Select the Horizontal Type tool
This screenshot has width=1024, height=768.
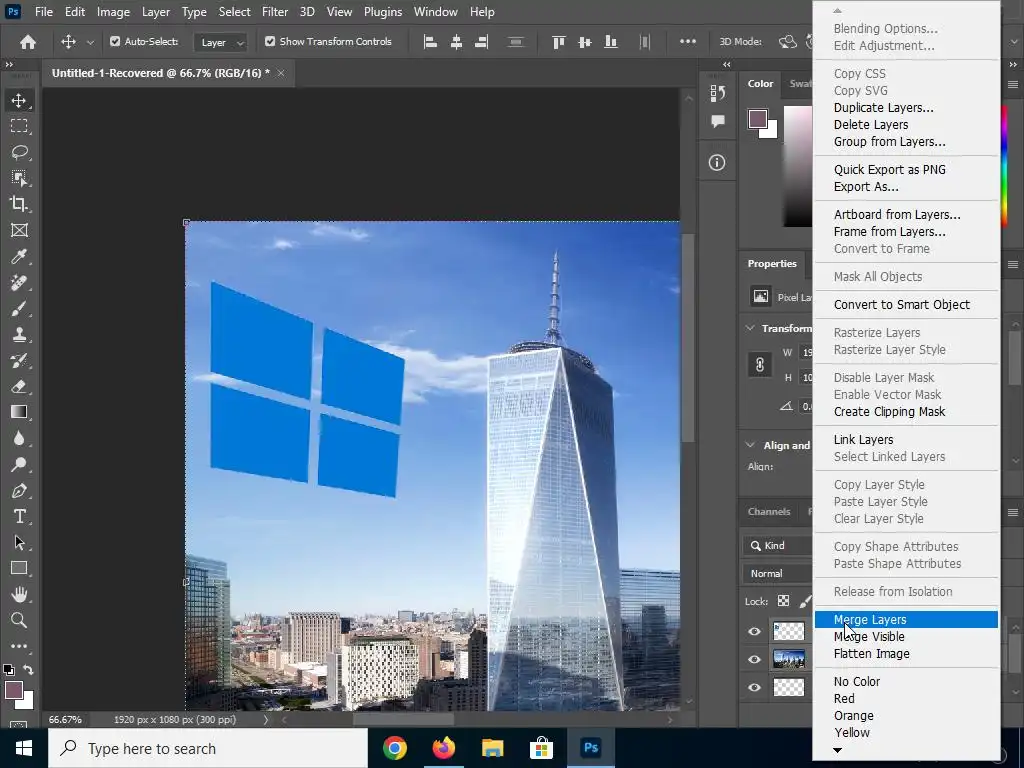pos(19,517)
